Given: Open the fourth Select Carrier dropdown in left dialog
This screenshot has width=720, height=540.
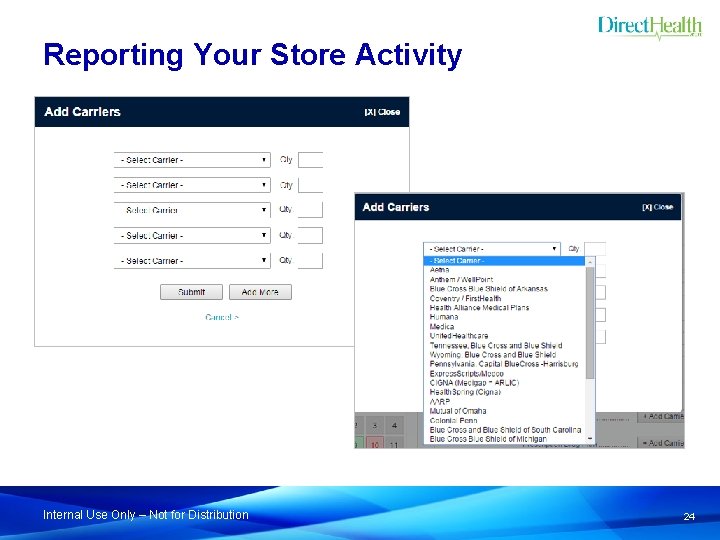Looking at the screenshot, I should pos(192,236).
